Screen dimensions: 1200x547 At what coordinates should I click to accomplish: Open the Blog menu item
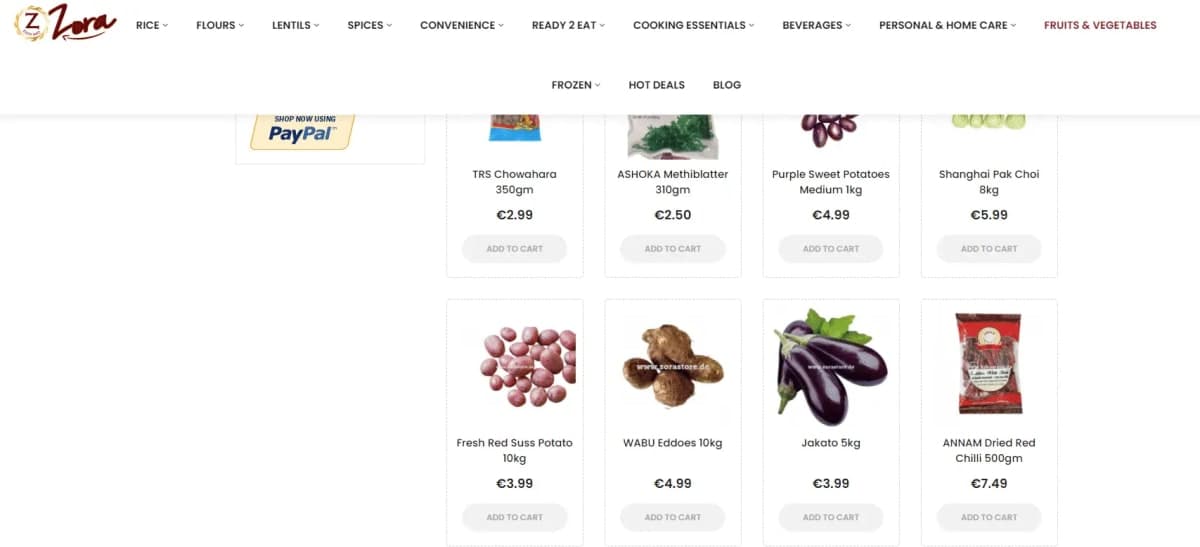point(727,85)
